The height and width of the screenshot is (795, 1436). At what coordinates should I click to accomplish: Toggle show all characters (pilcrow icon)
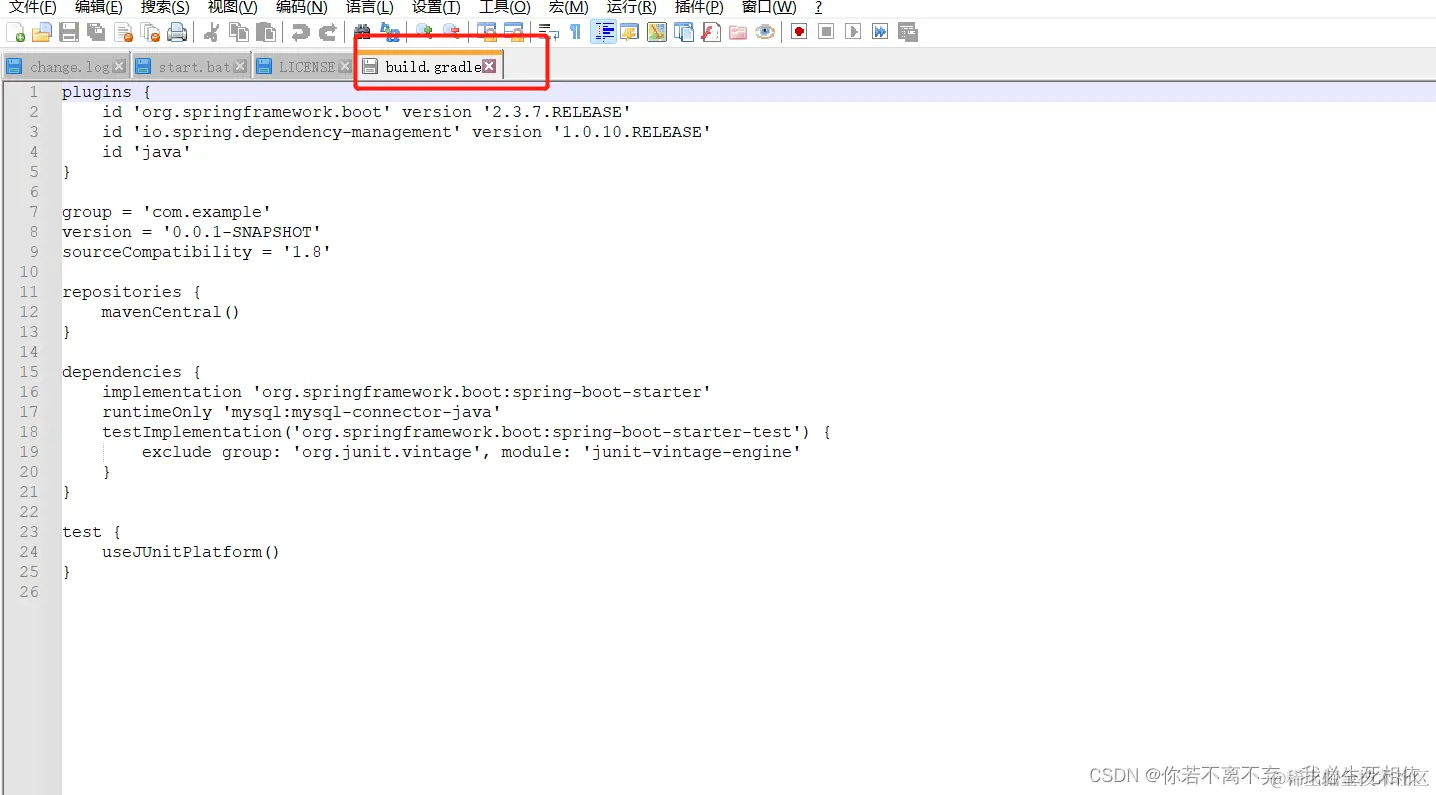tap(575, 32)
